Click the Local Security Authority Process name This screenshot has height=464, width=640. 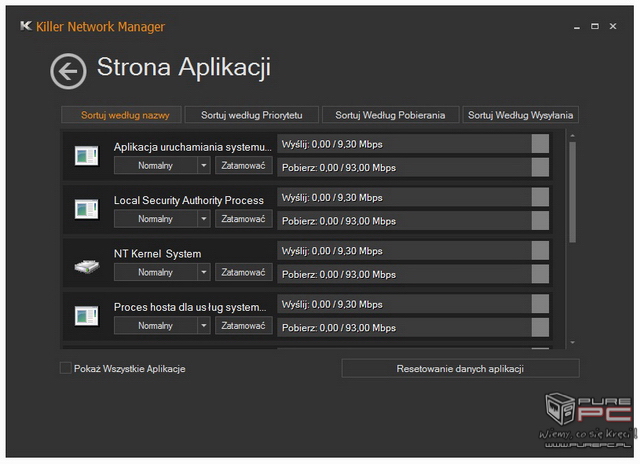pyautogui.click(x=189, y=200)
